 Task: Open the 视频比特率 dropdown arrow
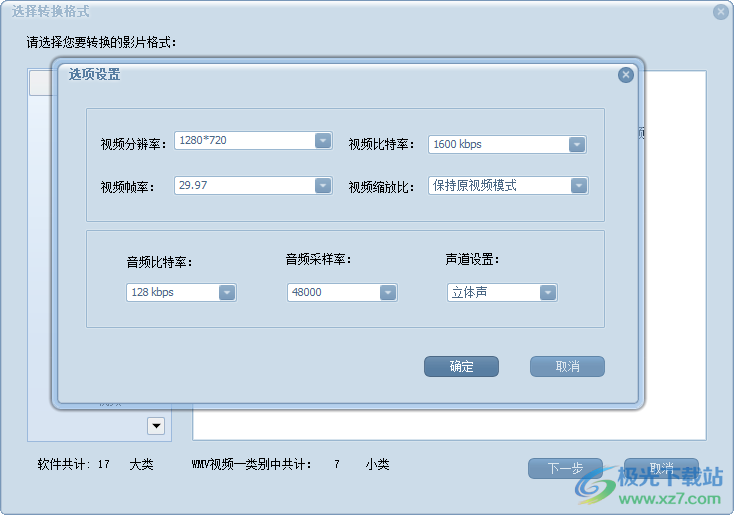(x=577, y=145)
